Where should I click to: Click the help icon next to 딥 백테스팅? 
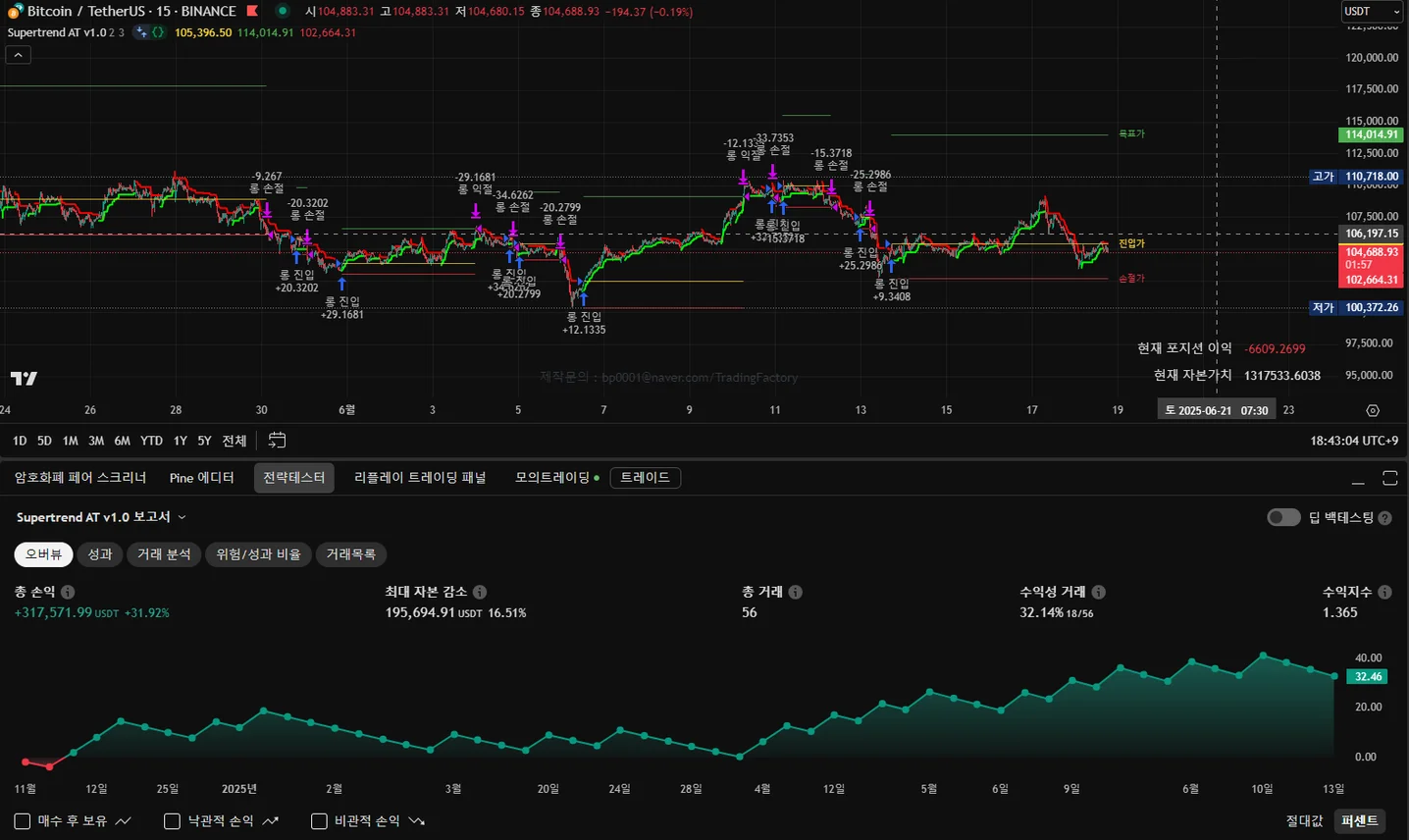point(1384,518)
